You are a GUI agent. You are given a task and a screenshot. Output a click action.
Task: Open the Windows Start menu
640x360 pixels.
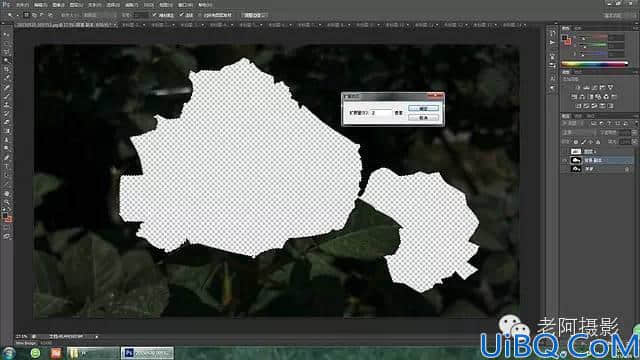(9, 353)
